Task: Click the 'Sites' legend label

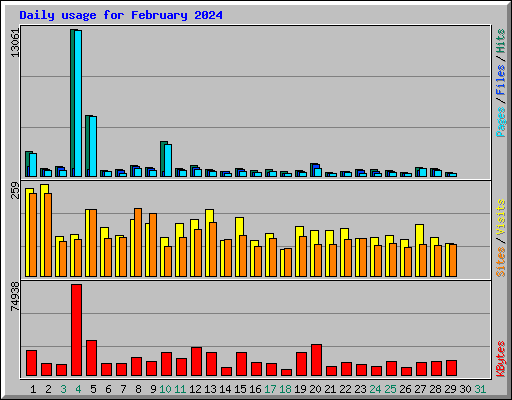Action: point(501,262)
